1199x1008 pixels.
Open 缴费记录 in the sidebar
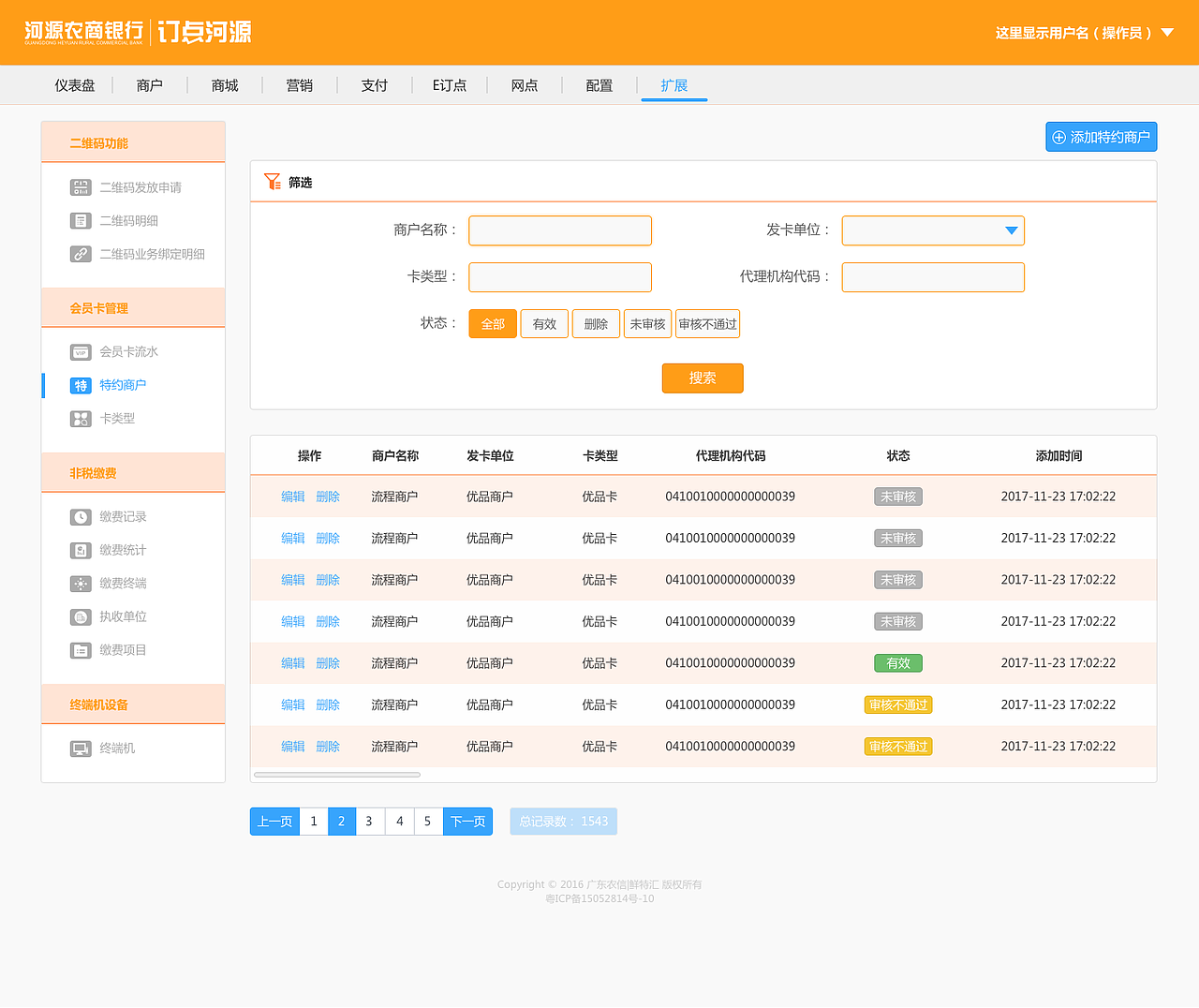click(124, 517)
